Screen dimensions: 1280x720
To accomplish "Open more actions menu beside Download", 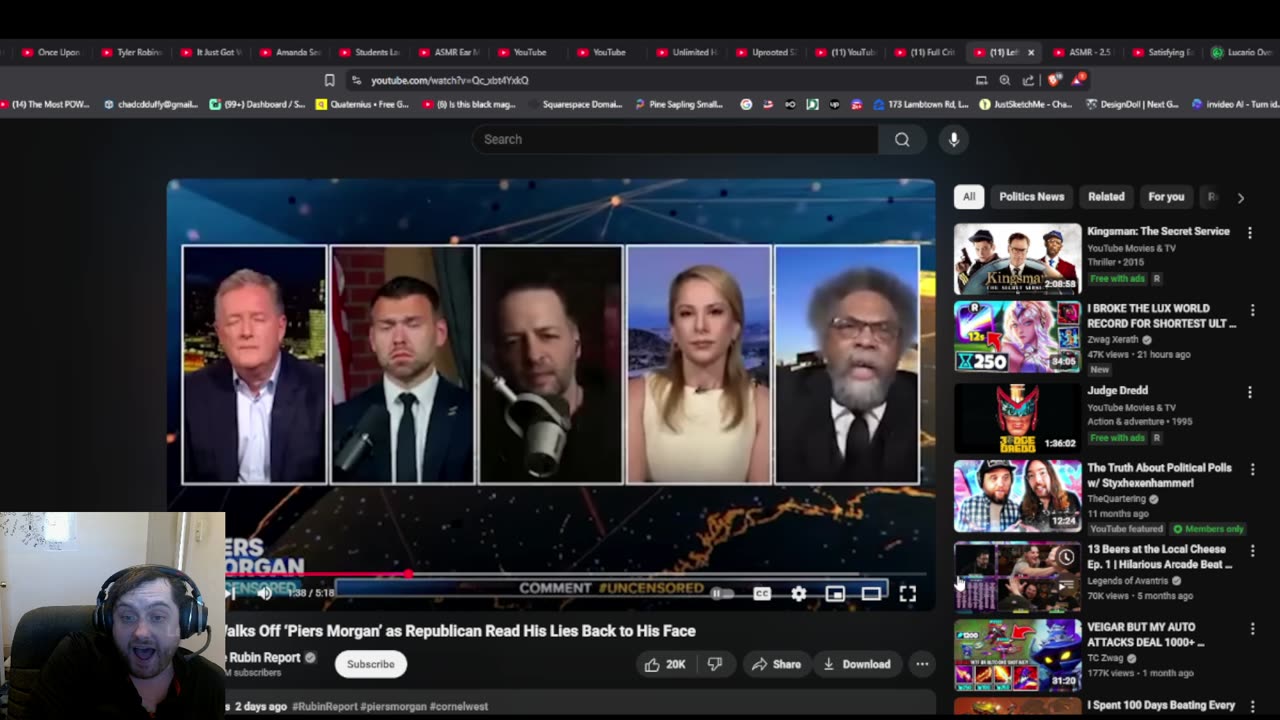I will tap(922, 664).
